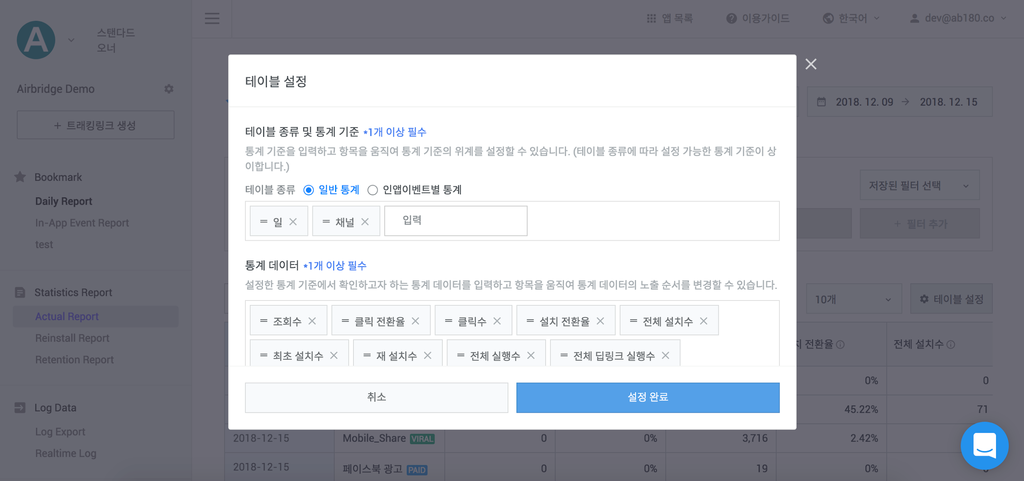
Task: Delete the 조회수 metric tag
Action: pyautogui.click(x=312, y=320)
